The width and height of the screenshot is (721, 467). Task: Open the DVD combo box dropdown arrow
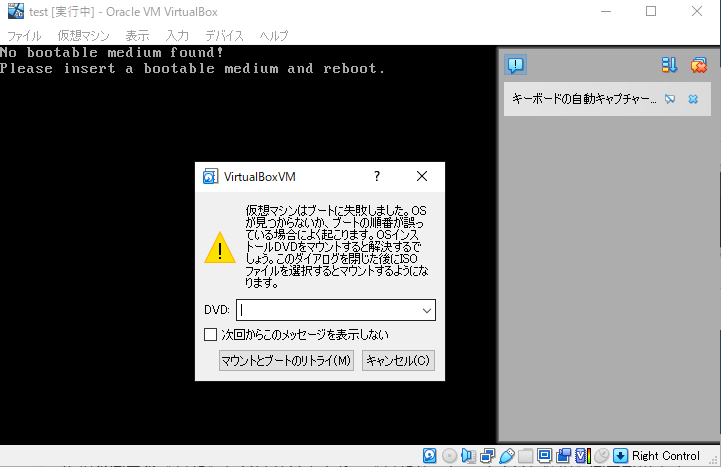coord(427,310)
